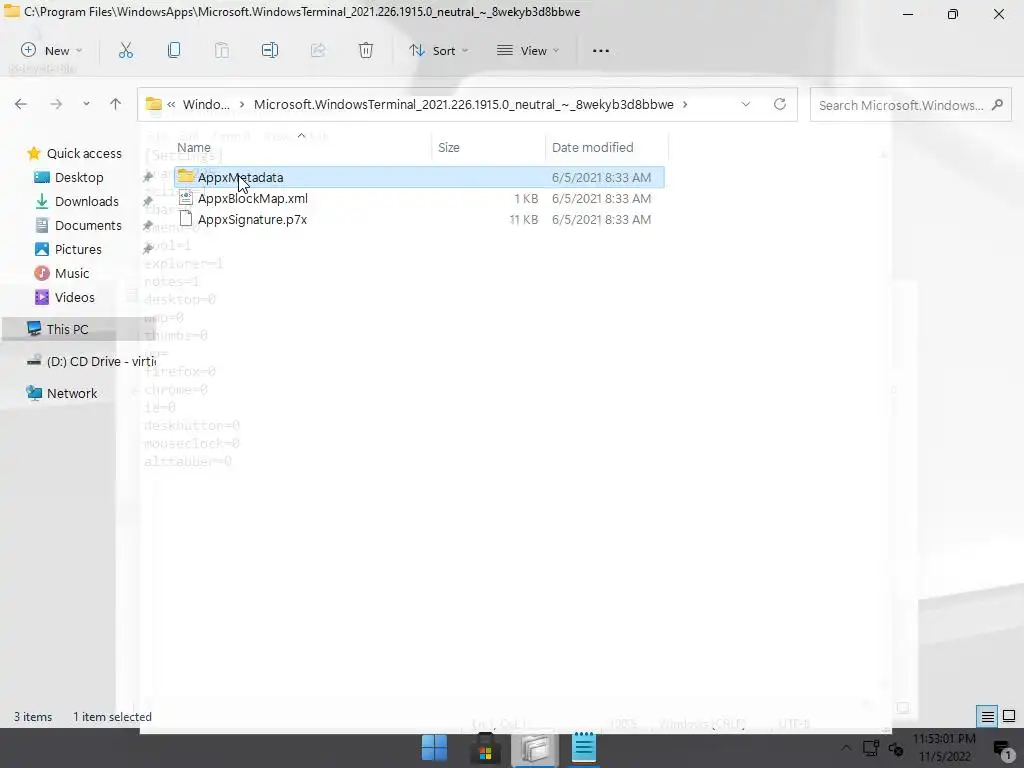Expand breadcrumb chevron after folder name
This screenshot has height=768, width=1024.
coord(685,104)
